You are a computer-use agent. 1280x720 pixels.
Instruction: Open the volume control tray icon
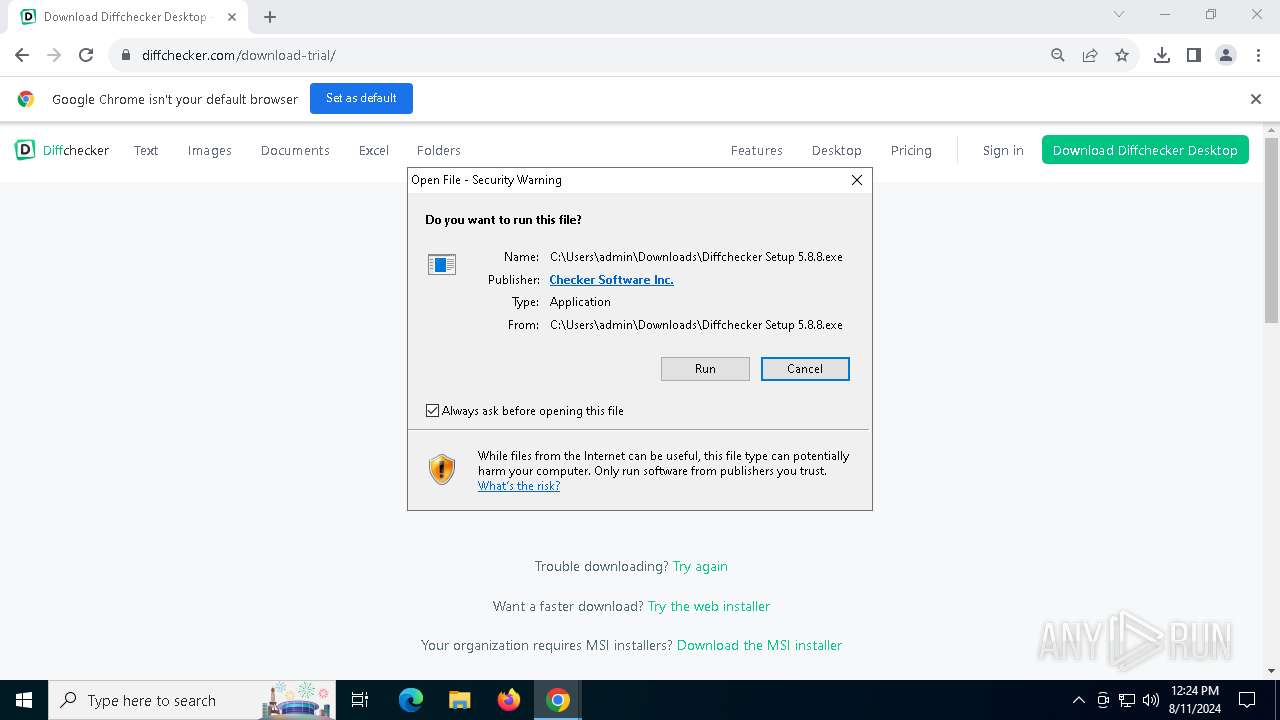coord(1151,700)
